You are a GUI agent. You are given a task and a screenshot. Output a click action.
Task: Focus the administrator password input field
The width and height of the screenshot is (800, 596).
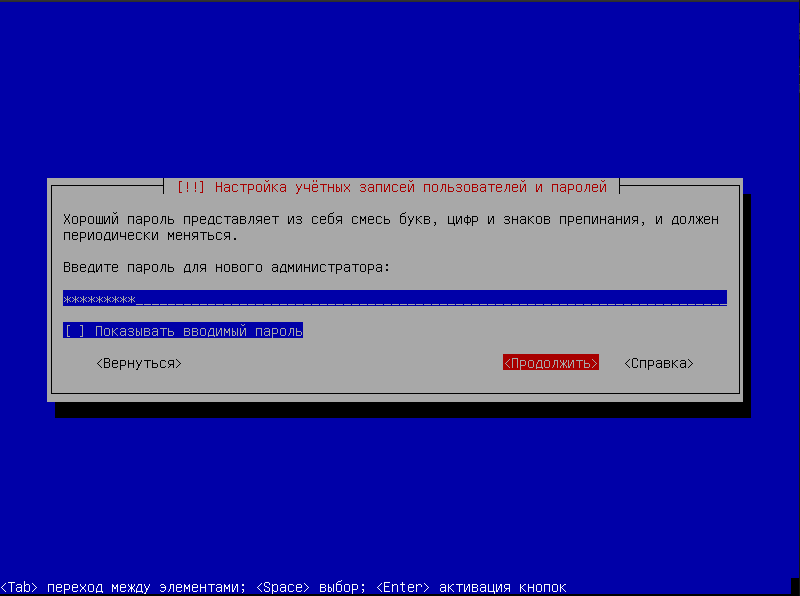394,298
